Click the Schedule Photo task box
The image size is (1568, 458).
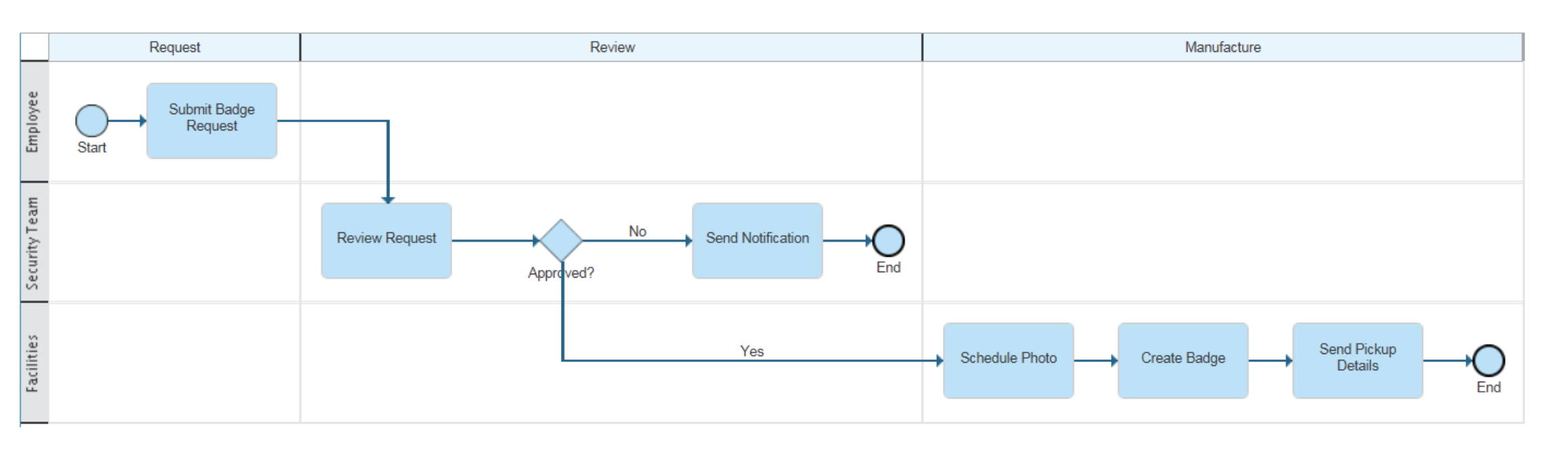(1008, 361)
